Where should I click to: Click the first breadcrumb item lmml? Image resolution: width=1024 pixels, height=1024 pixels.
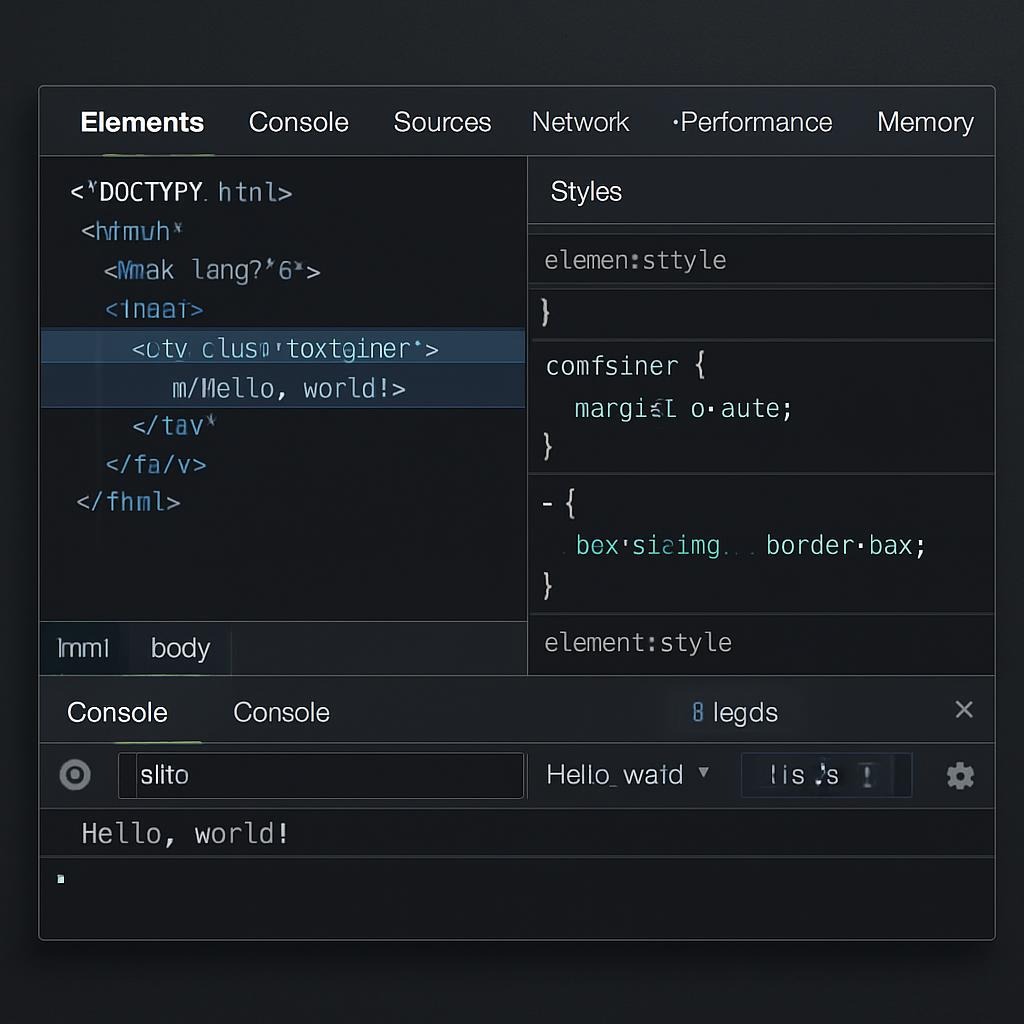pyautogui.click(x=83, y=648)
